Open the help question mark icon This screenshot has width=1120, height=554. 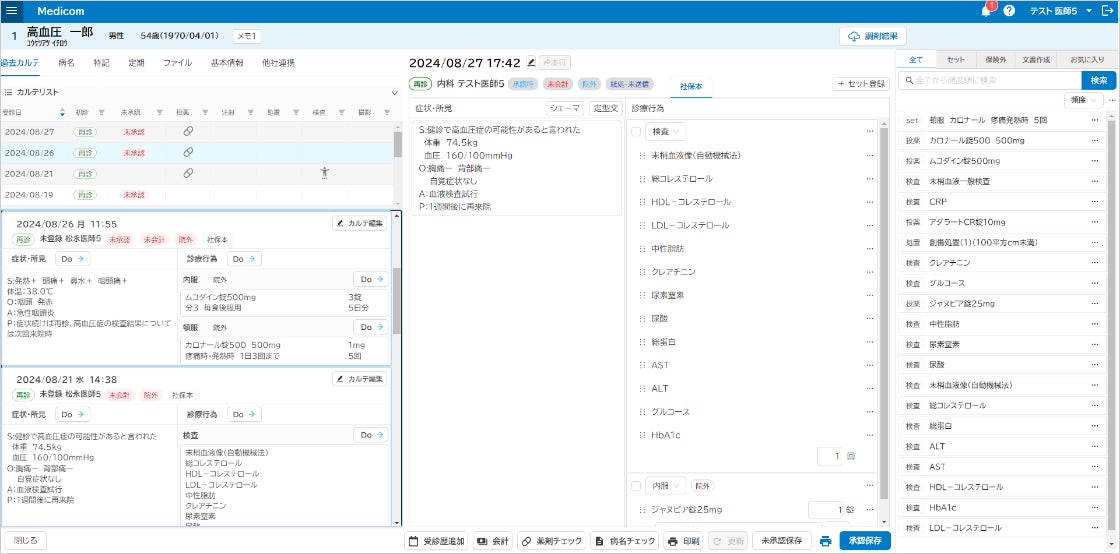pos(1009,11)
